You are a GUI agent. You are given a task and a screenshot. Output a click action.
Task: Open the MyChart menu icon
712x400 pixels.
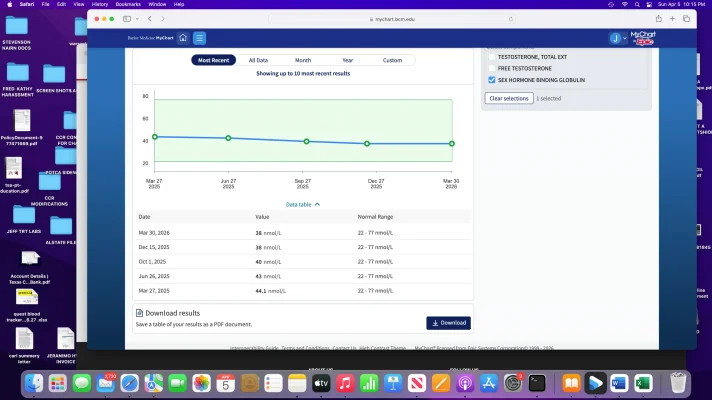coord(200,38)
